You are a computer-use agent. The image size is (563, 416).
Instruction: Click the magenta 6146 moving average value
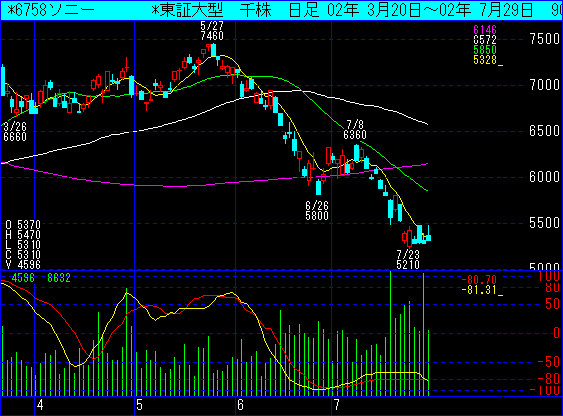[x=485, y=30]
